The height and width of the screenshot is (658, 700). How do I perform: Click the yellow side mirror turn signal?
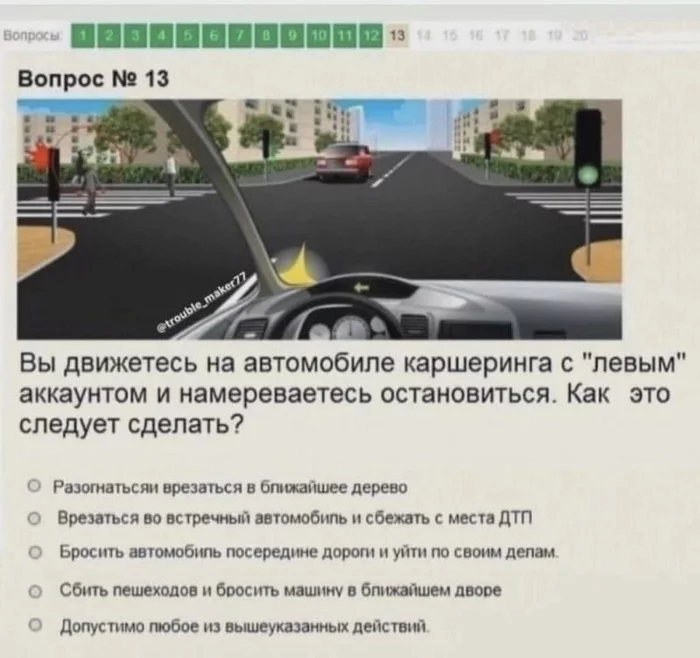point(299,267)
